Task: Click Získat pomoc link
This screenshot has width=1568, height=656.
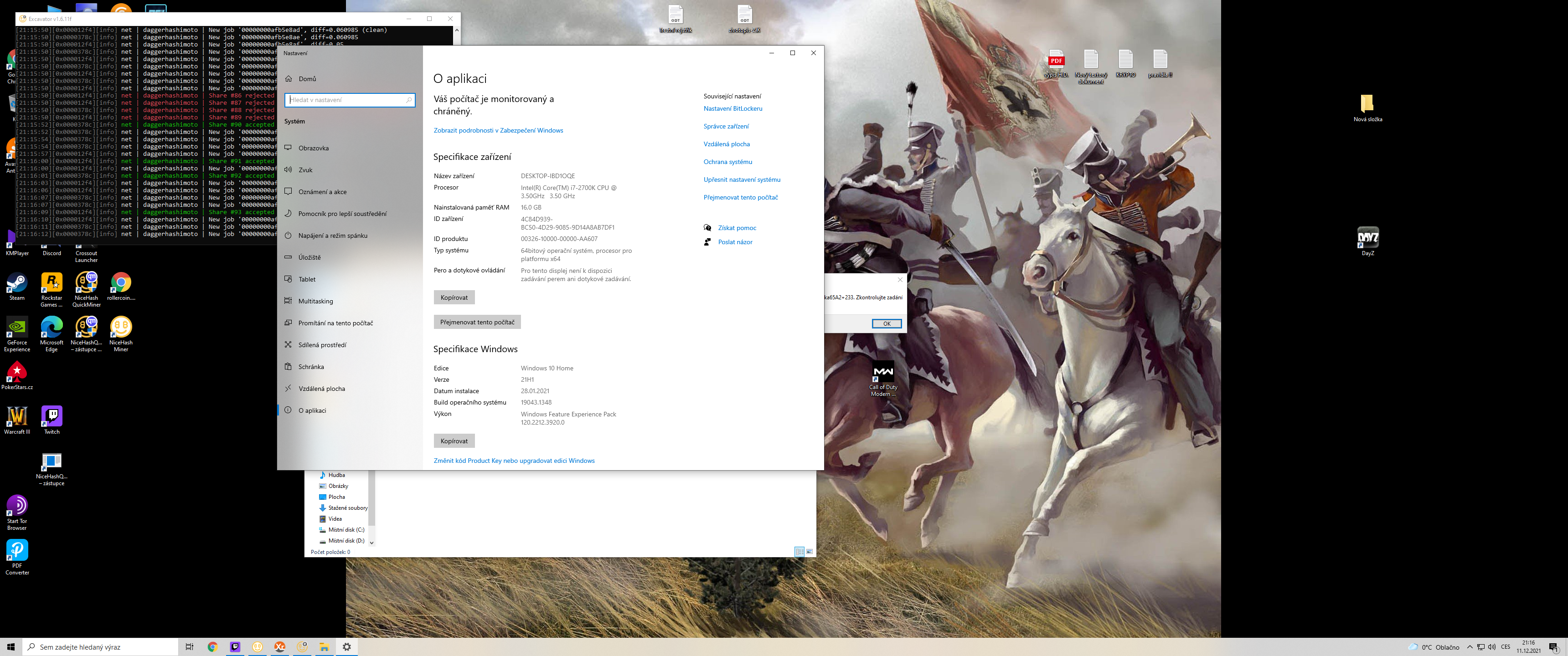Action: 737,228
